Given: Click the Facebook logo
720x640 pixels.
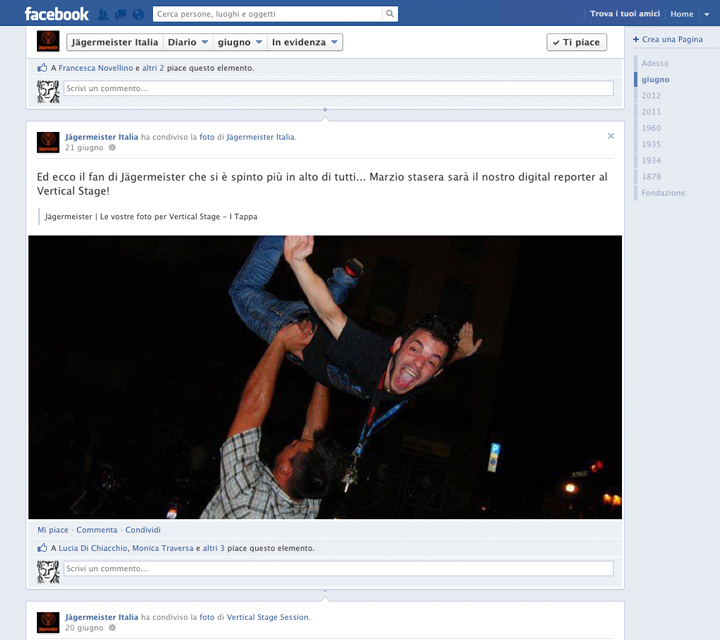Looking at the screenshot, I should point(56,14).
